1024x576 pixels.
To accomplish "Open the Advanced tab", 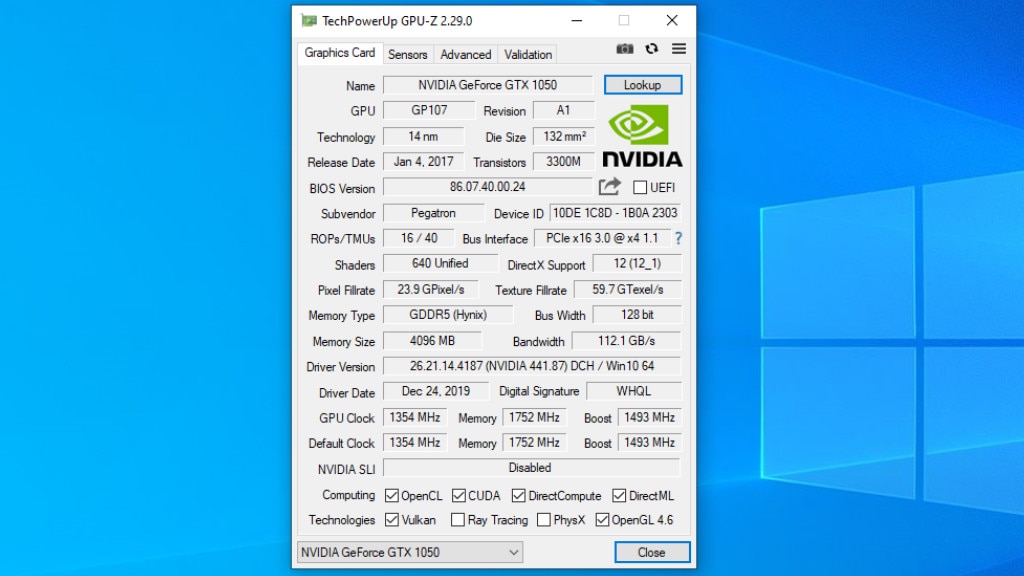I will (466, 55).
